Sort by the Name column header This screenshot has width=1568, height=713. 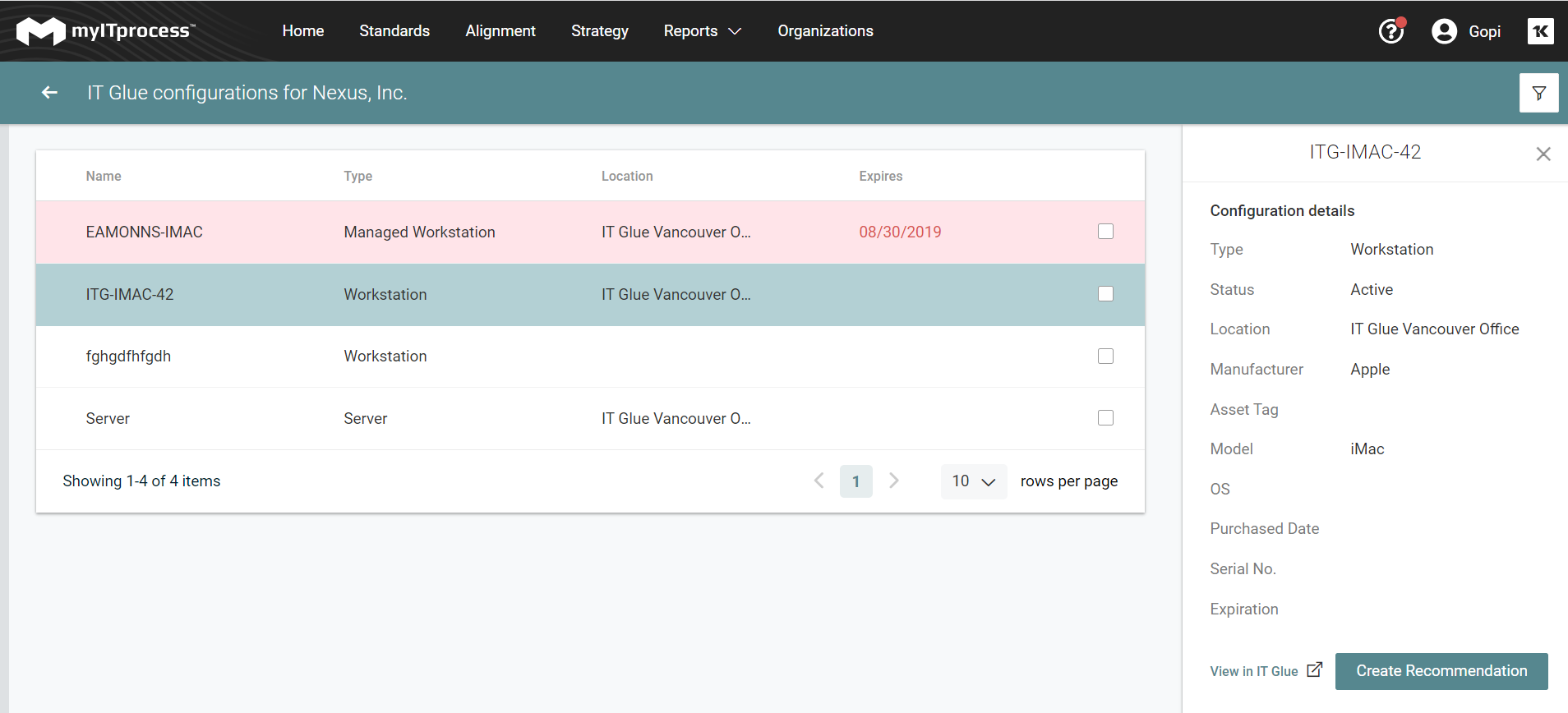pyautogui.click(x=104, y=176)
